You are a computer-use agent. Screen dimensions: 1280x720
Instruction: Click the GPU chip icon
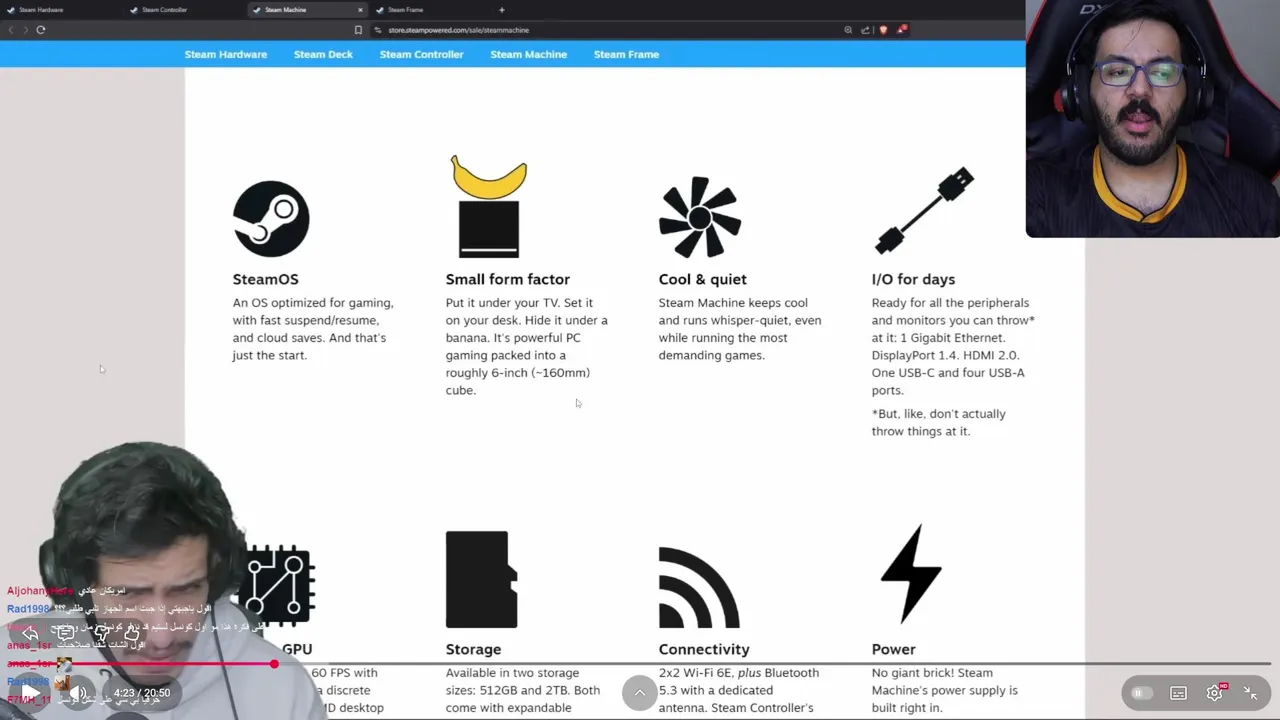277,585
